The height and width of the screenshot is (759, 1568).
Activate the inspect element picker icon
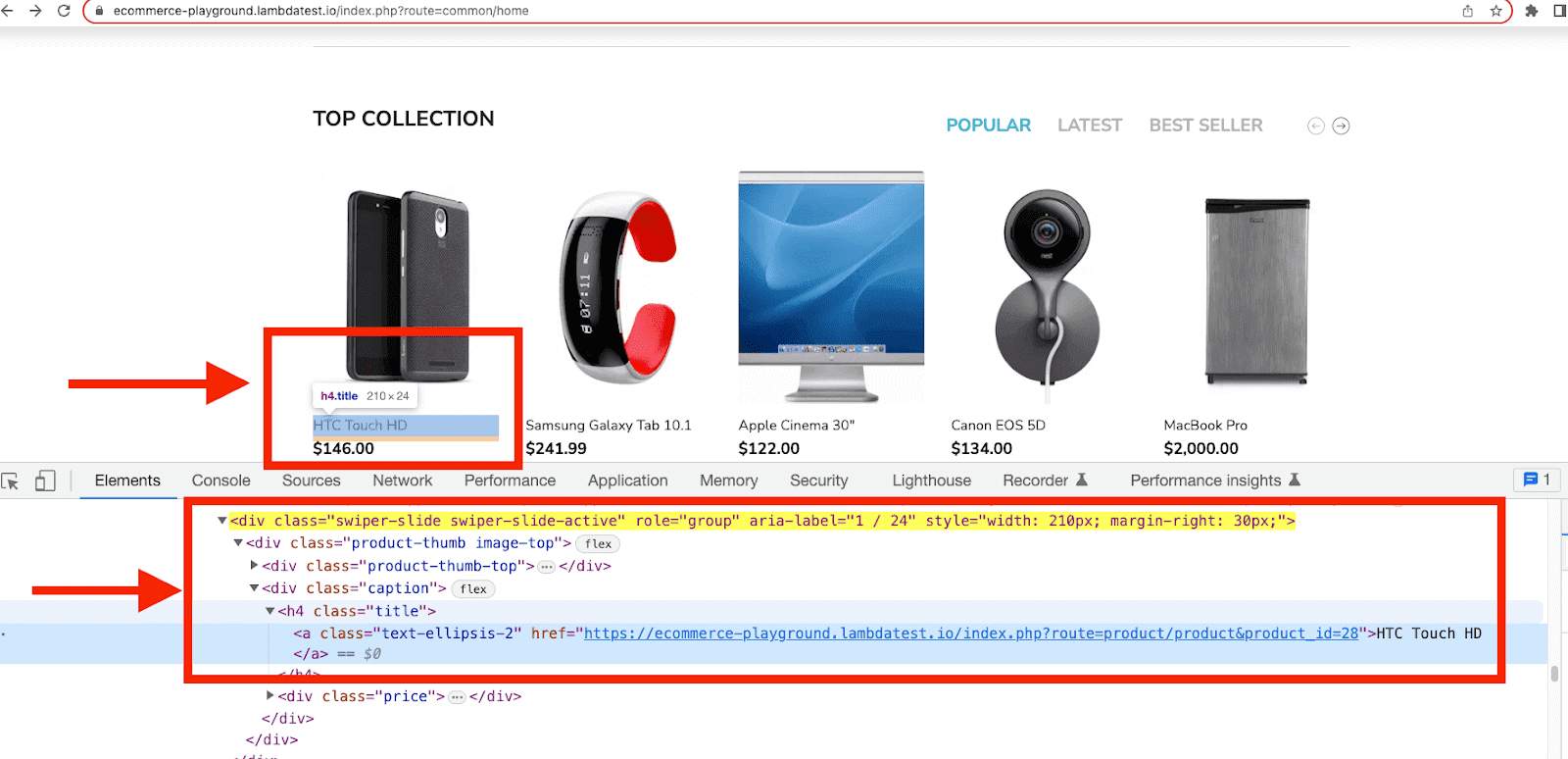[11, 481]
